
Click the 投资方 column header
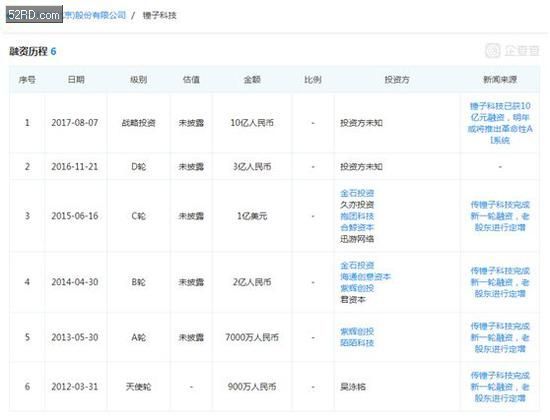(x=397, y=80)
